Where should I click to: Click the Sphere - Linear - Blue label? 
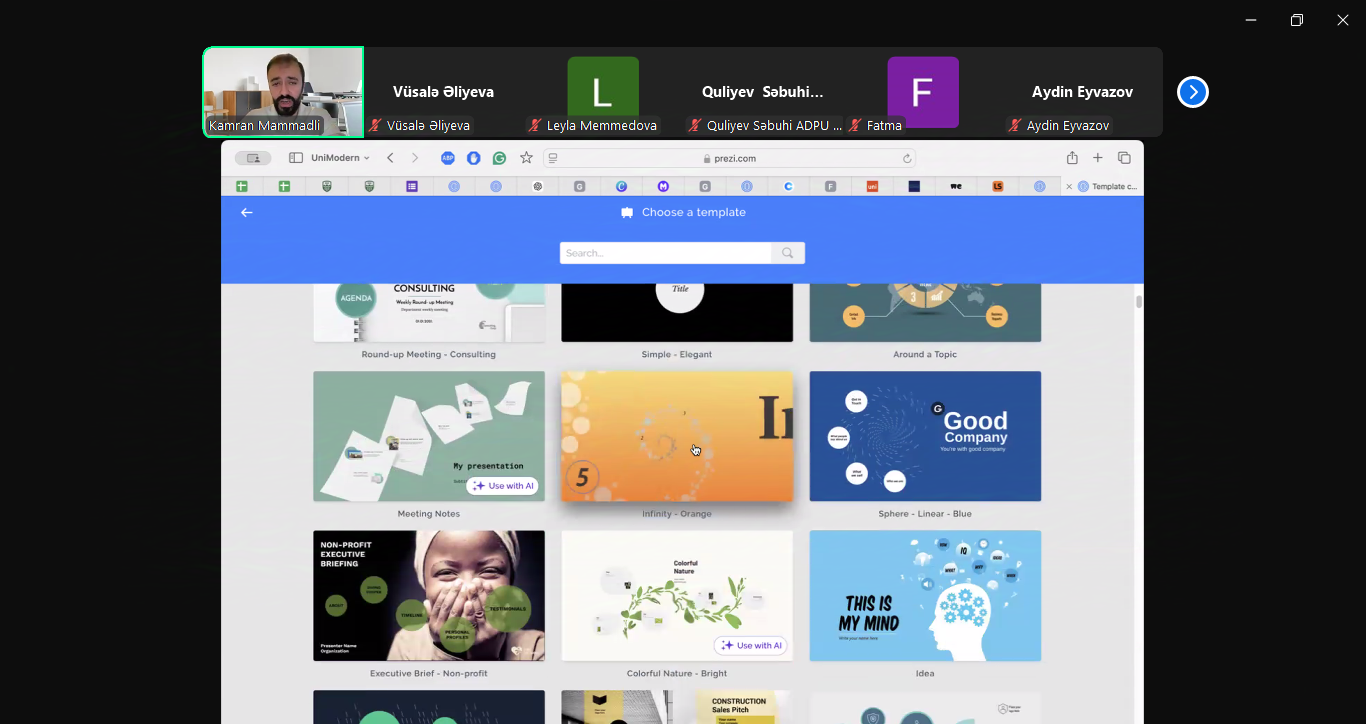925,514
